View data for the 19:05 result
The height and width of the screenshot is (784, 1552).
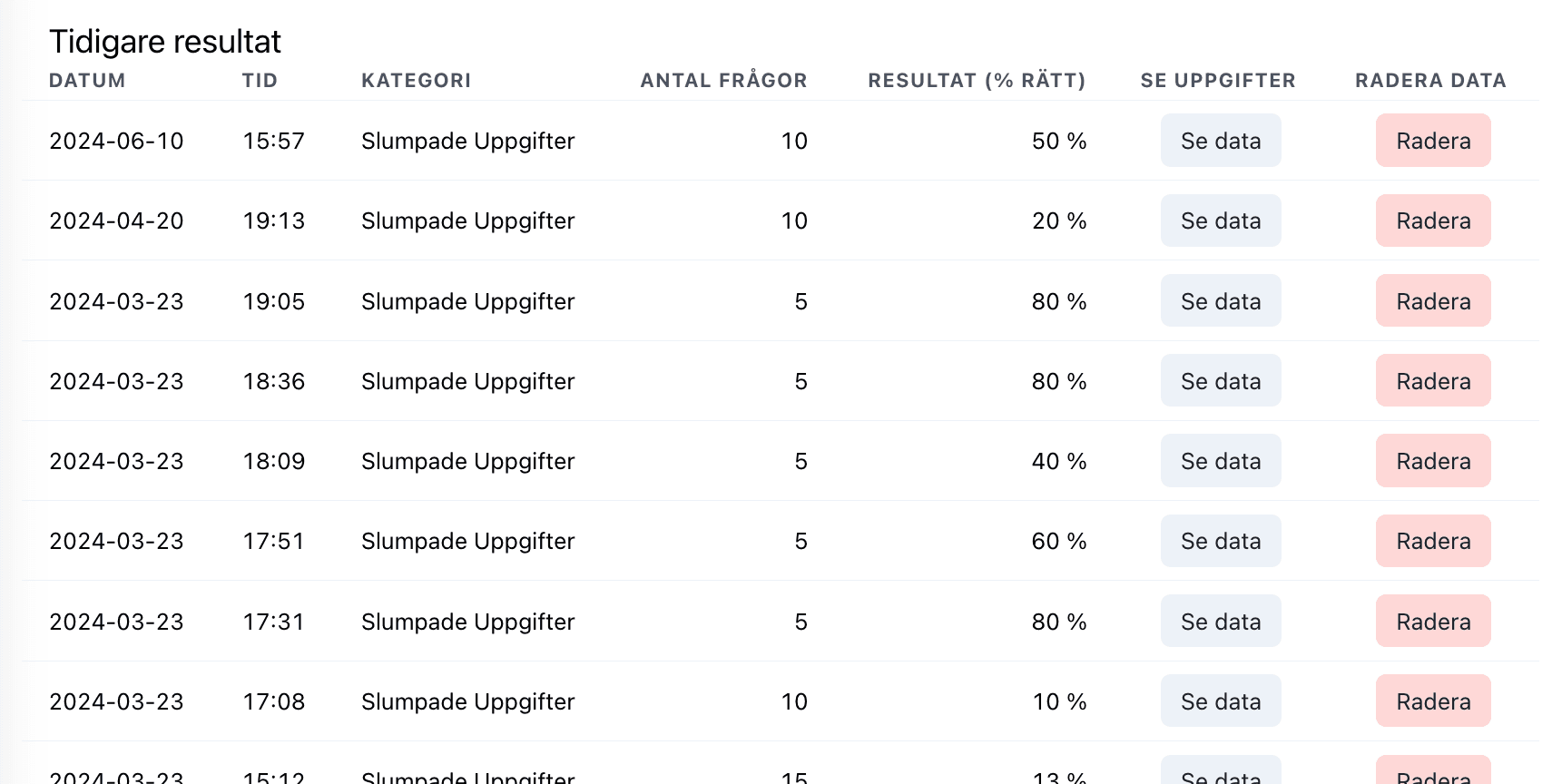[1220, 301]
